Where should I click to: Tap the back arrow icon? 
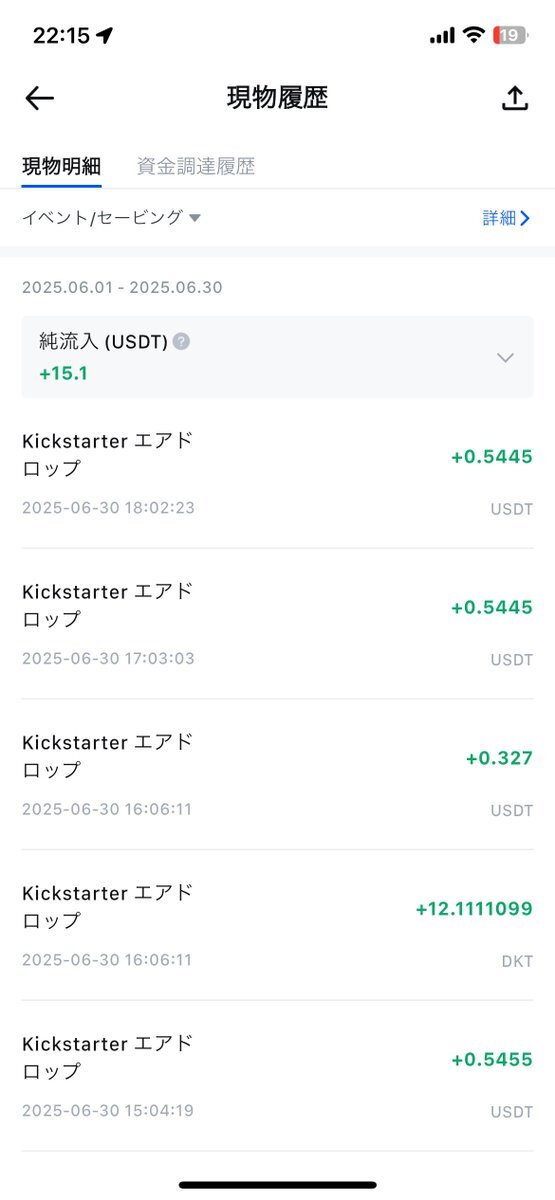coord(39,98)
